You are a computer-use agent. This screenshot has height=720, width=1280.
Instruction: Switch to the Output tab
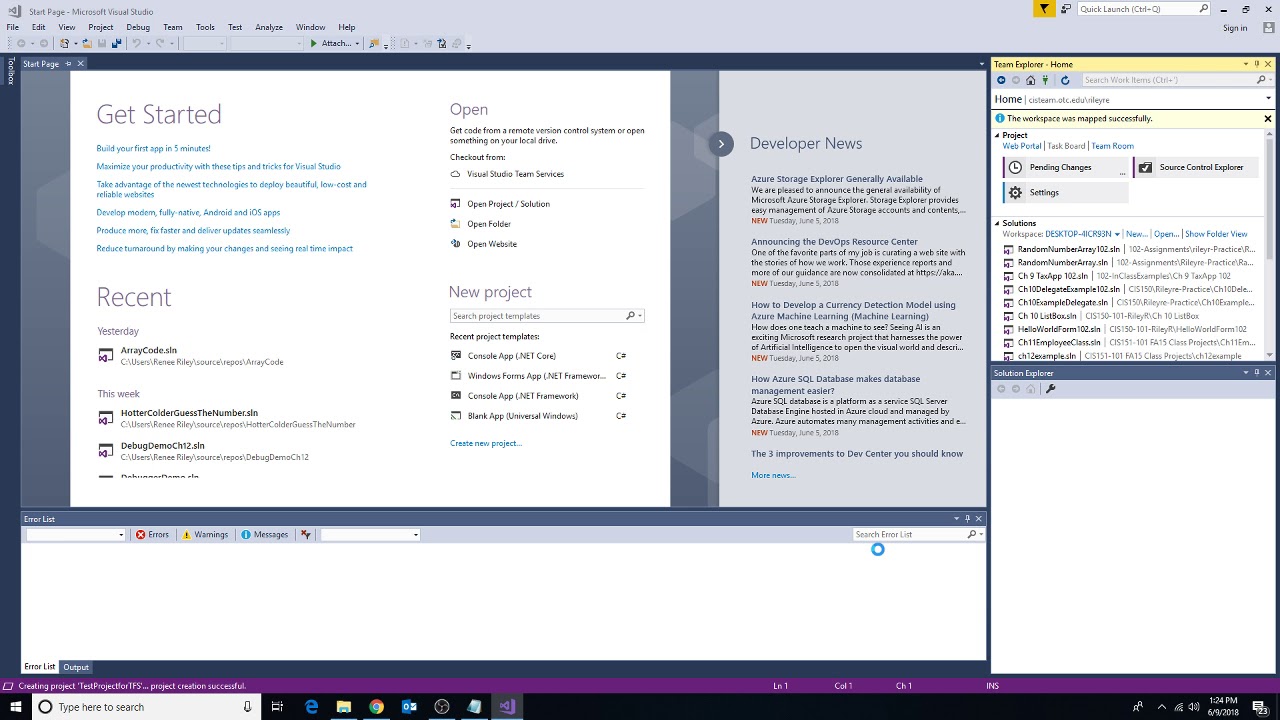[x=76, y=667]
